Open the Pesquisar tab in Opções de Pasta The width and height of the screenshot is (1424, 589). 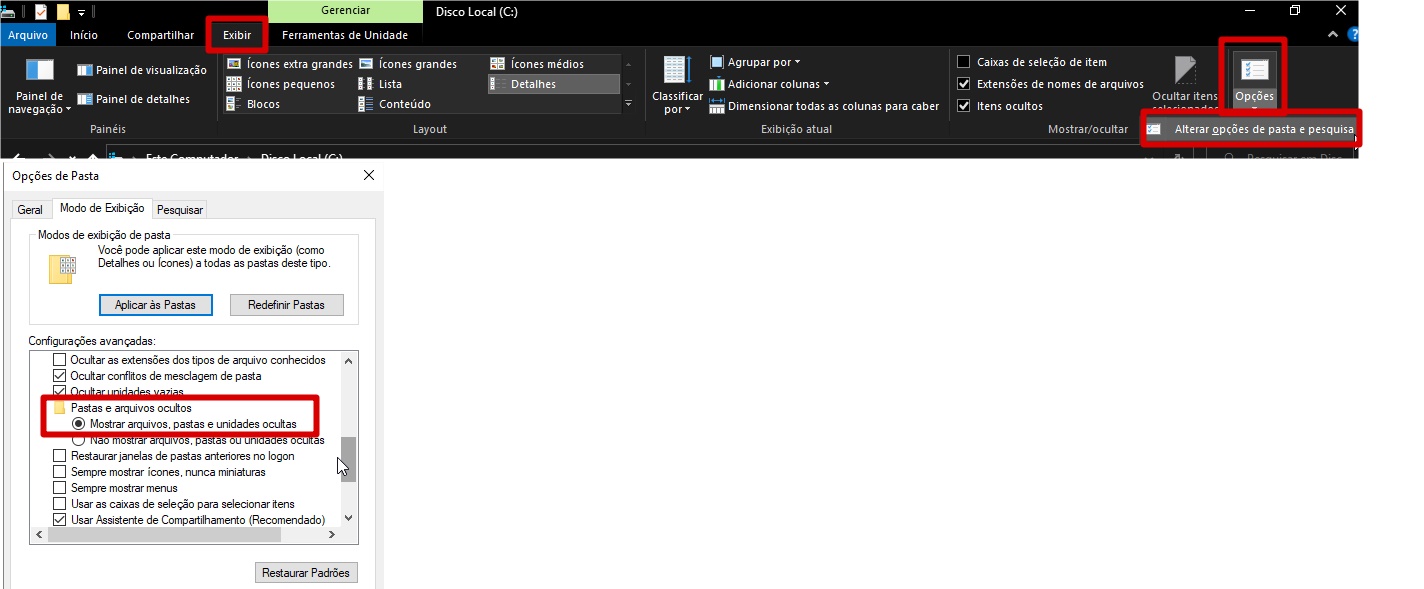click(x=180, y=210)
